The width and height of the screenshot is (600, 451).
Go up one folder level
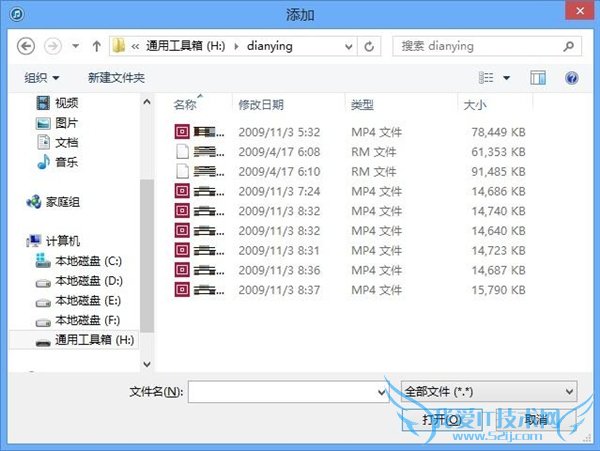point(96,46)
